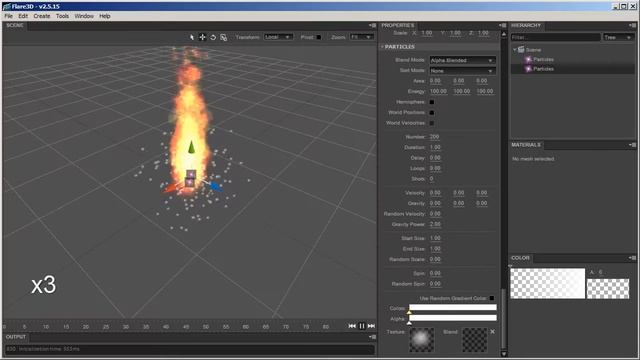Select the COLOR panel tab
Screen dimensions: 640x360
(x=520, y=258)
